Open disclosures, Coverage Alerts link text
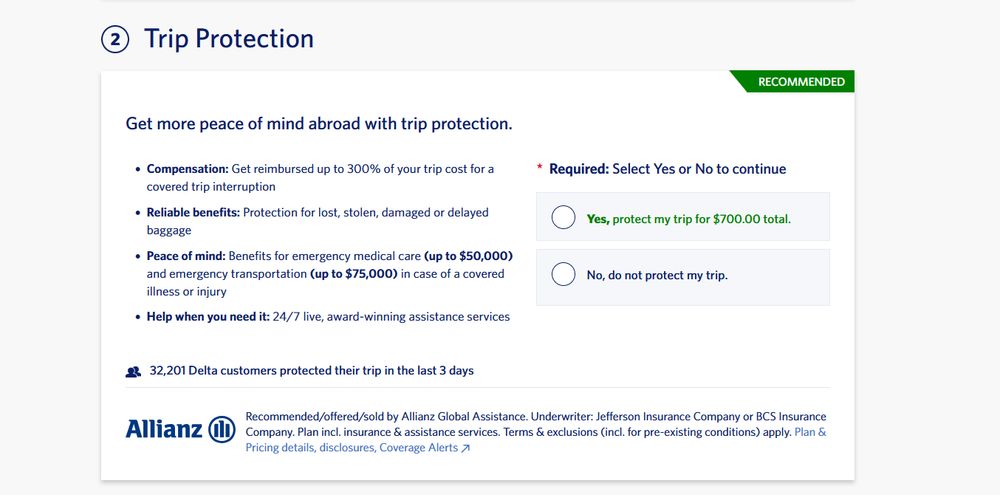The image size is (1000, 495). click(388, 448)
